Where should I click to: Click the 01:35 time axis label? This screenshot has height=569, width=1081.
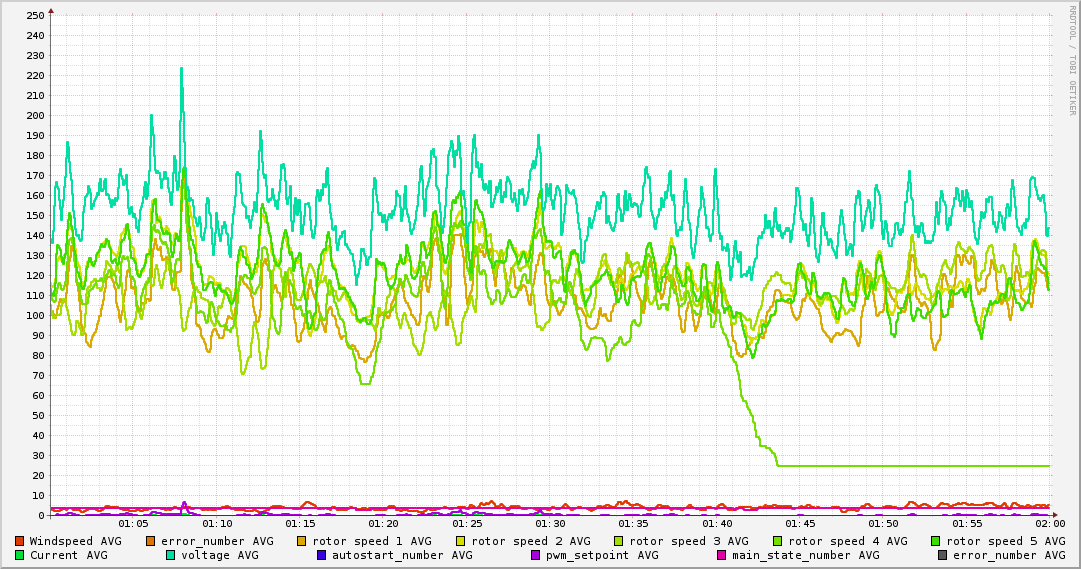click(x=634, y=524)
